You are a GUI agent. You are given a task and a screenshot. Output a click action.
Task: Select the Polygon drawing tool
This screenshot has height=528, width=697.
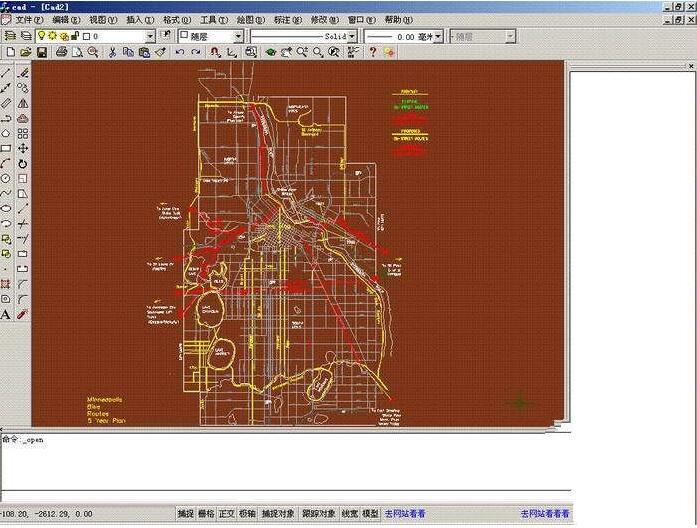coord(6,133)
